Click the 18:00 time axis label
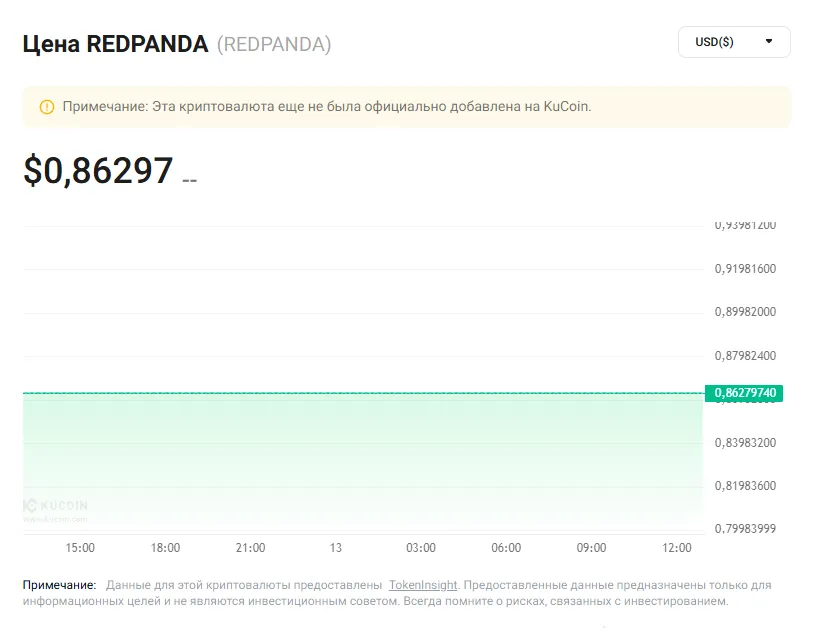The width and height of the screenshot is (819, 641). pyautogui.click(x=165, y=548)
